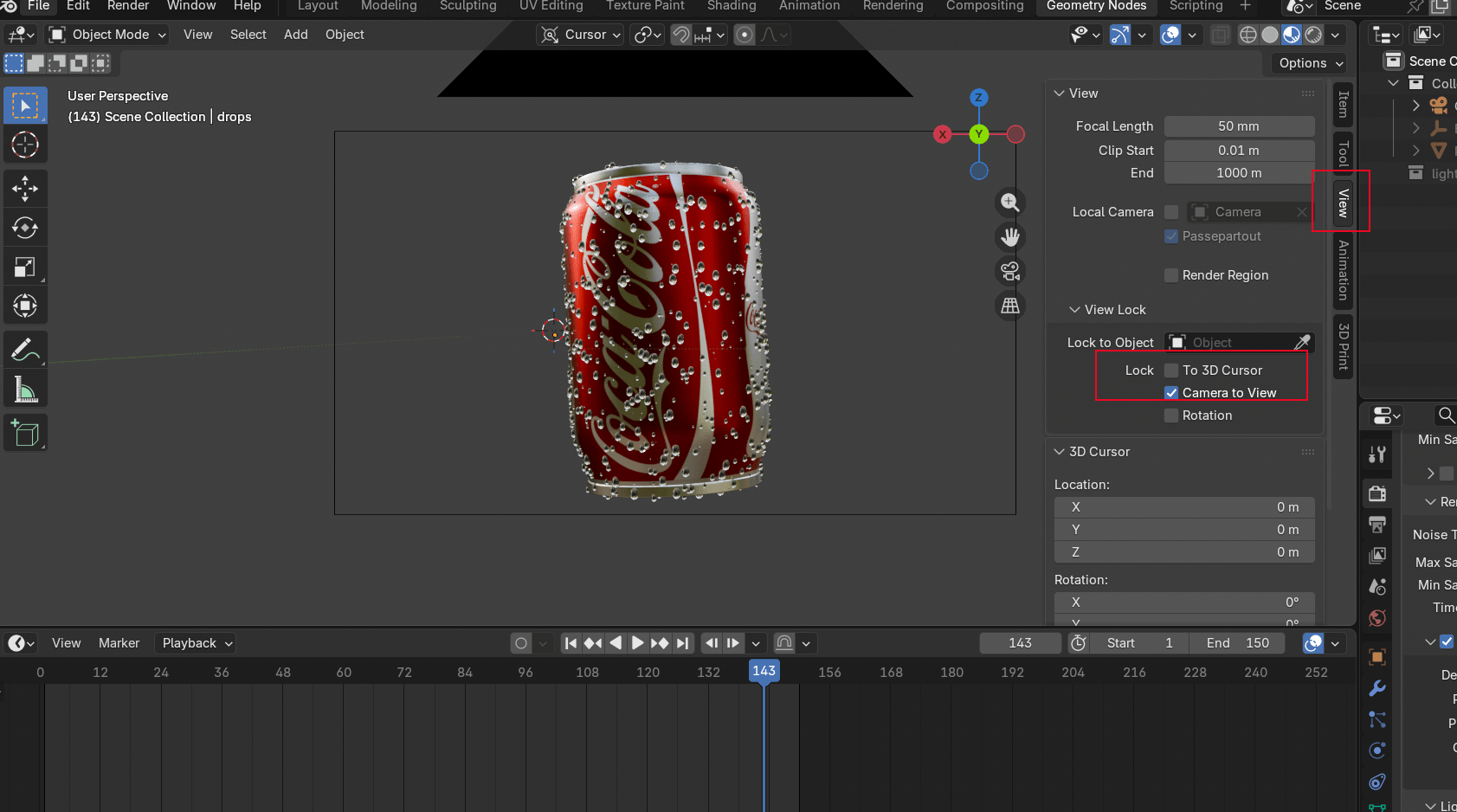Enable rendered viewport shading
The width and height of the screenshot is (1457, 812).
click(x=1313, y=35)
